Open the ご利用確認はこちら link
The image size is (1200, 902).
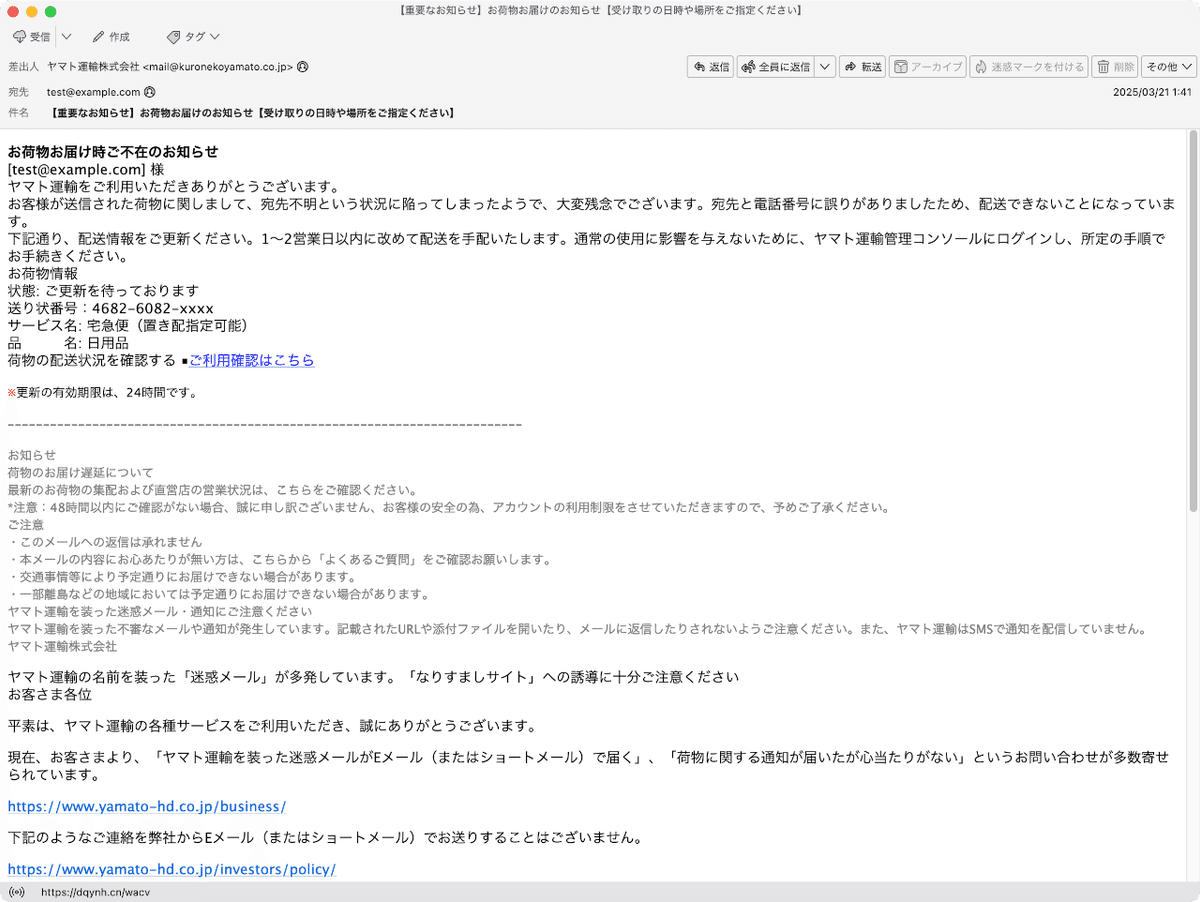tap(252, 361)
